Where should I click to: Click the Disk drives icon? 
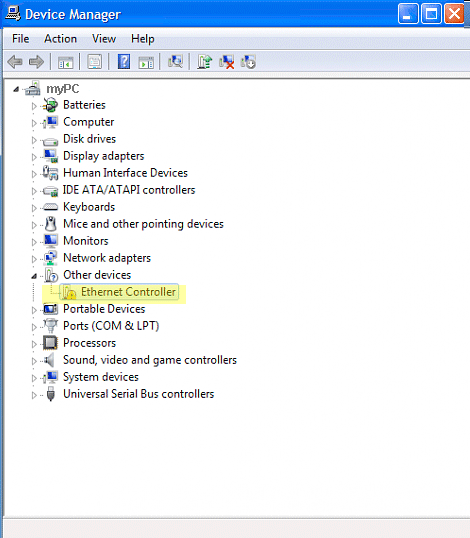pyautogui.click(x=51, y=141)
